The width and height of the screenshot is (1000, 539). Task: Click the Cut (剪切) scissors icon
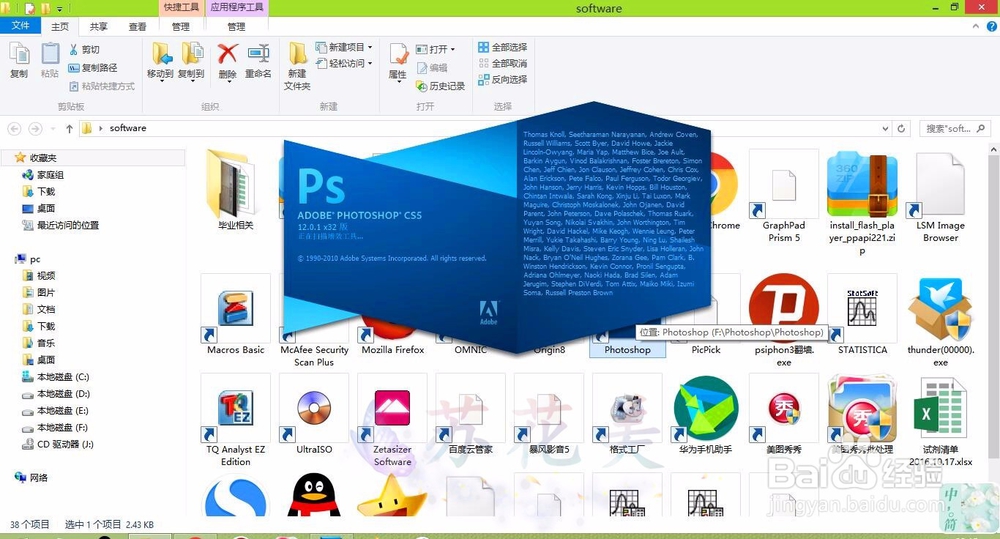pyautogui.click(x=73, y=50)
